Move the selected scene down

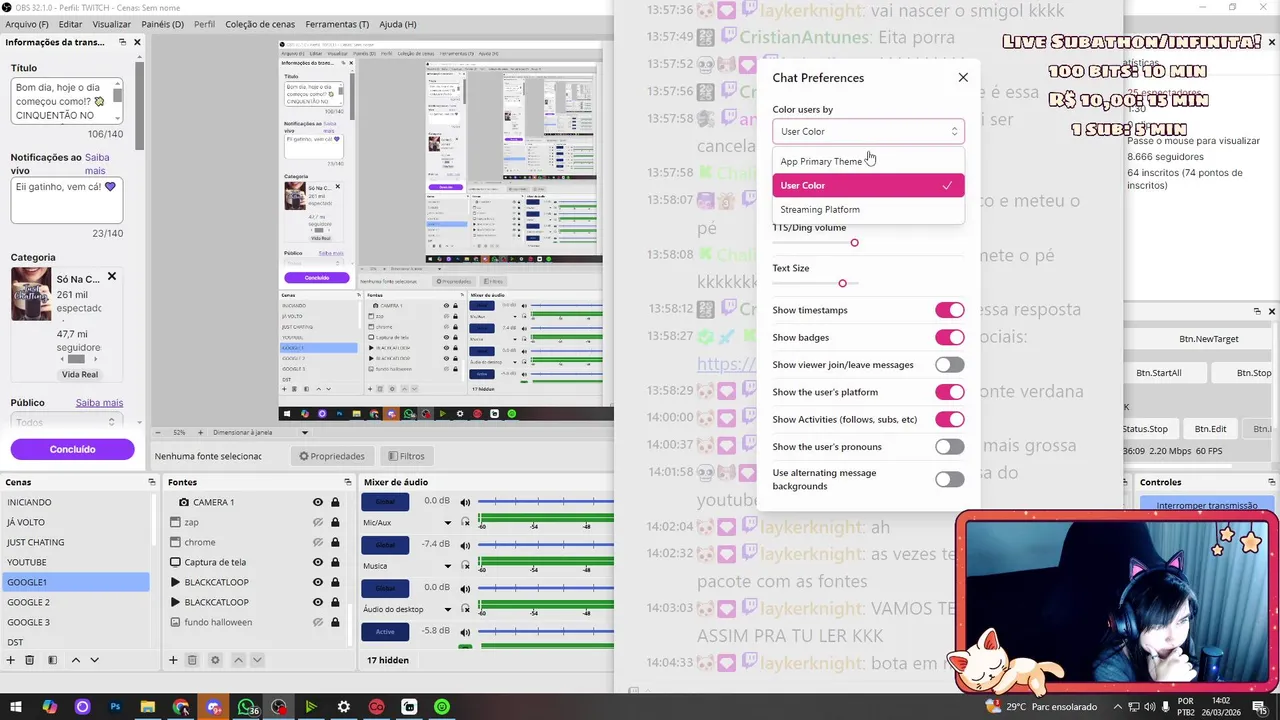pos(94,660)
